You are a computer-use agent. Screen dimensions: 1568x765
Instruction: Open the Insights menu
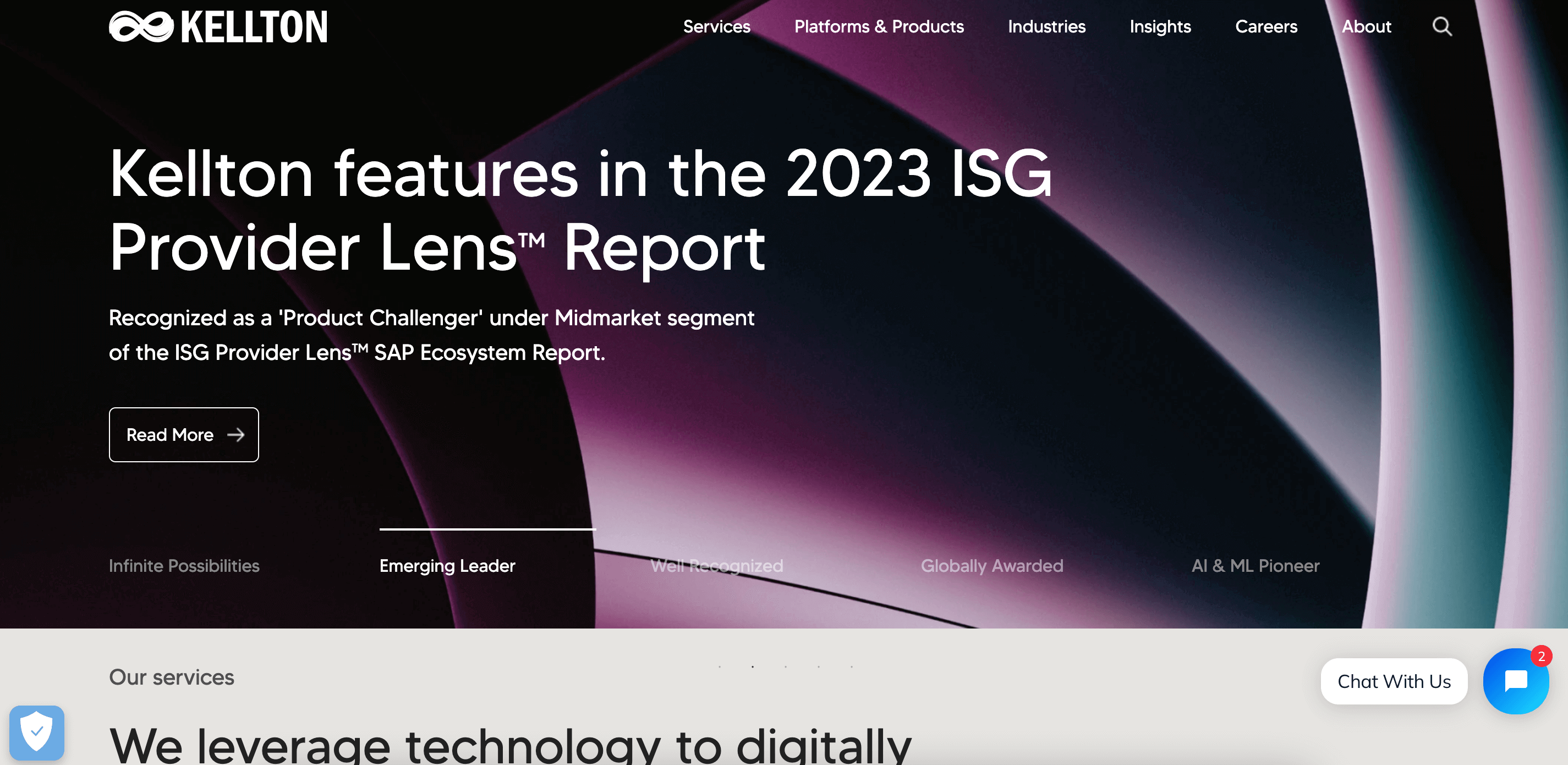[x=1160, y=27]
